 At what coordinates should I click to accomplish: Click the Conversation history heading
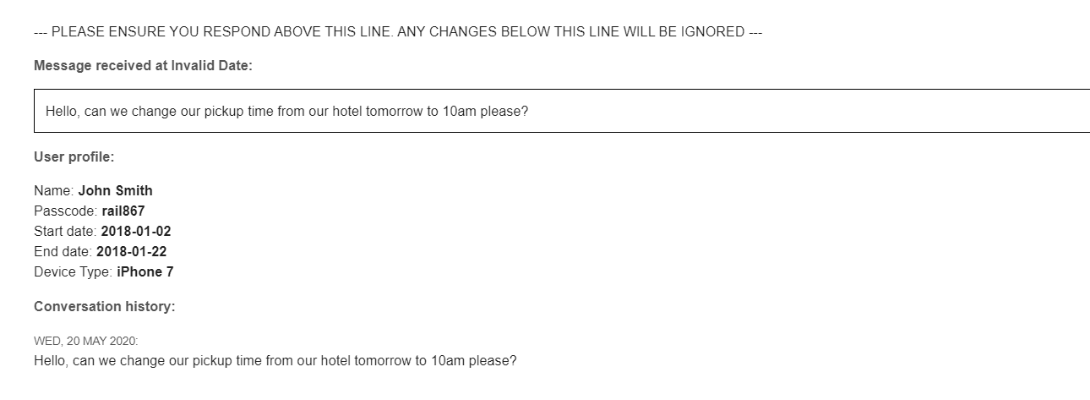[104, 307]
